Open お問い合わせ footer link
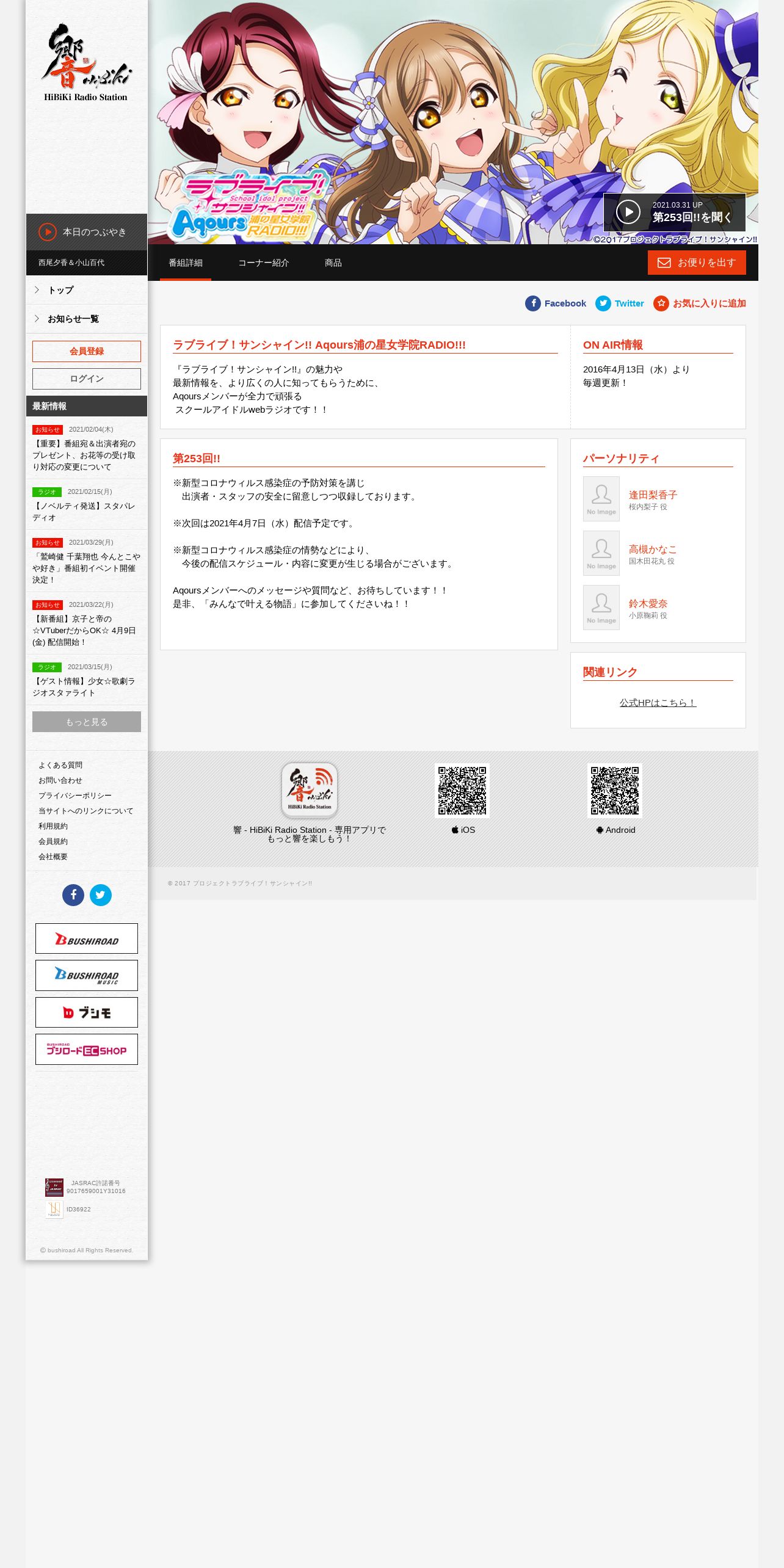The width and height of the screenshot is (784, 1568). [60, 780]
